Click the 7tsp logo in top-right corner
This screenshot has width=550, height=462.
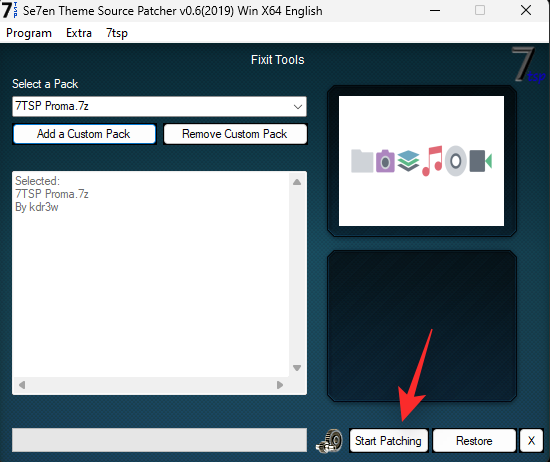pyautogui.click(x=529, y=65)
